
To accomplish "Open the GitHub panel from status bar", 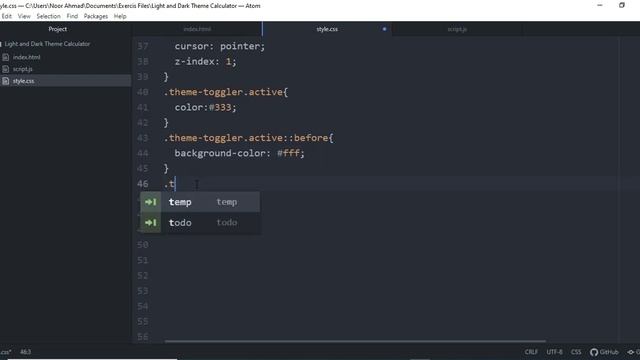I will click(604, 352).
